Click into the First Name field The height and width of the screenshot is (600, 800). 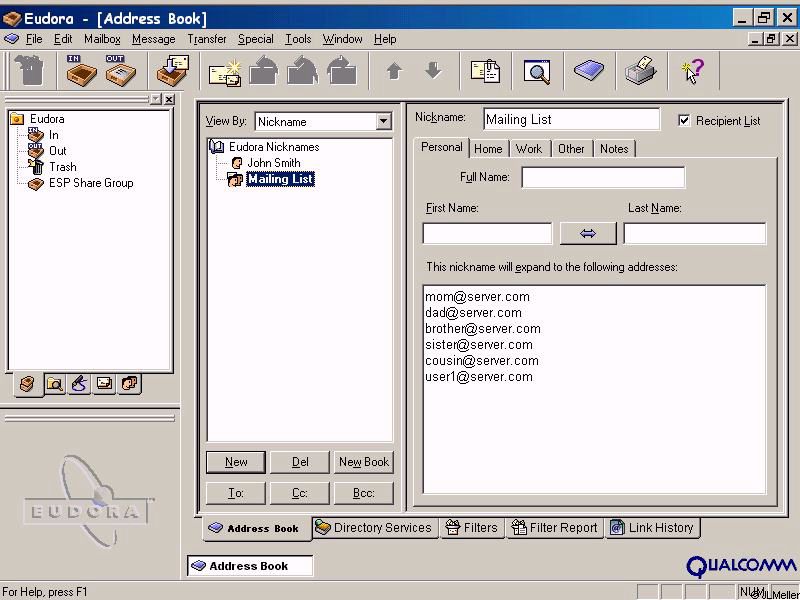point(487,234)
